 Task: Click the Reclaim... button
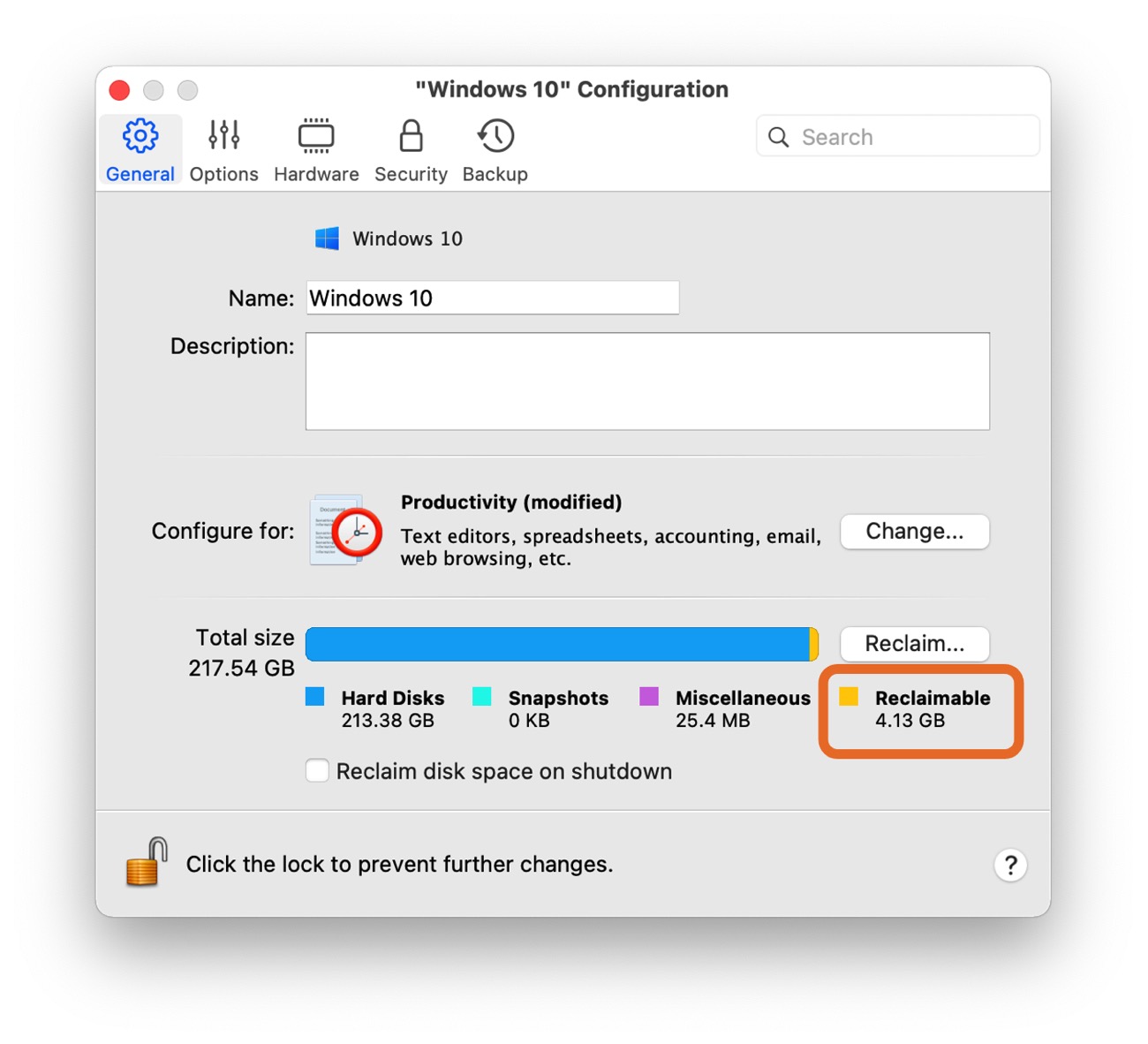coord(914,643)
